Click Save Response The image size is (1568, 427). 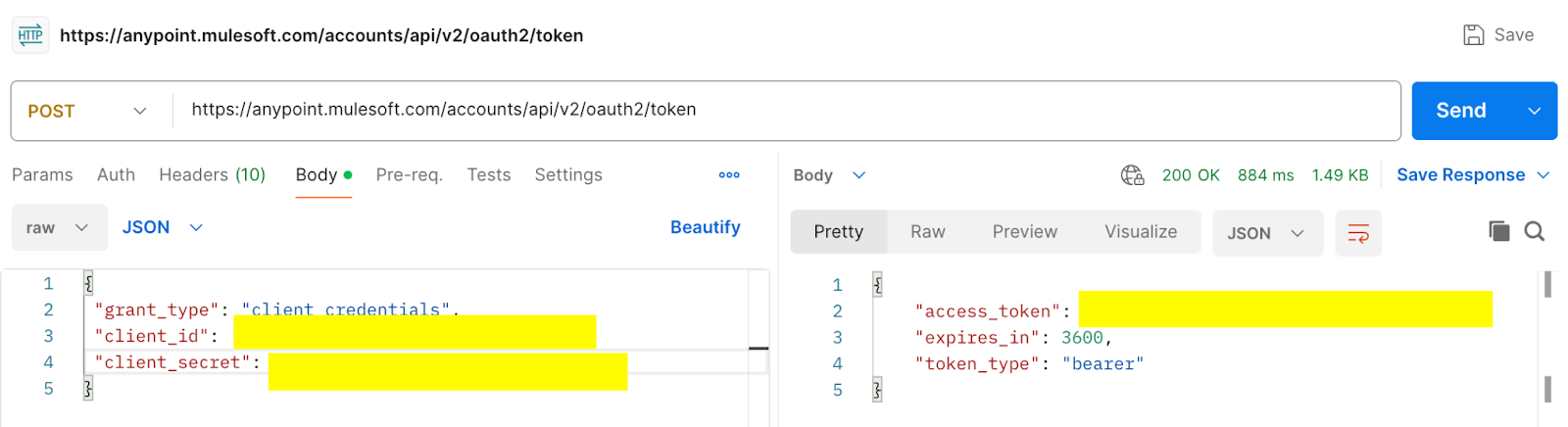(x=1460, y=175)
